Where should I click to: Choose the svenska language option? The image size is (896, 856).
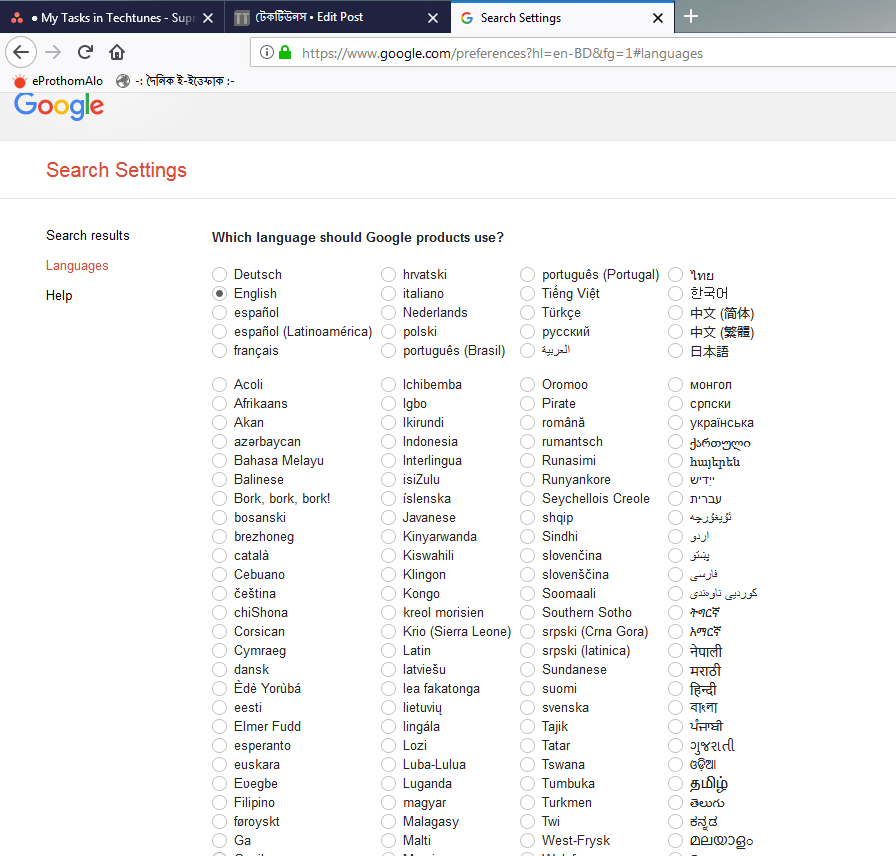[527, 707]
